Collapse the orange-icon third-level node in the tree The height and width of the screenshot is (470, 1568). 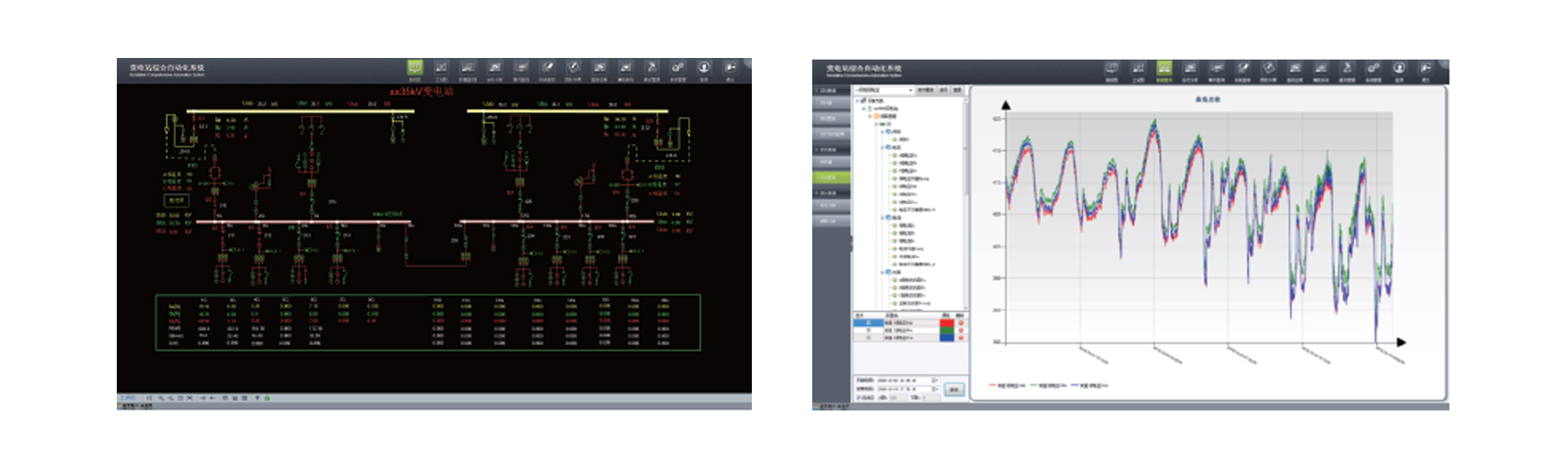click(870, 117)
